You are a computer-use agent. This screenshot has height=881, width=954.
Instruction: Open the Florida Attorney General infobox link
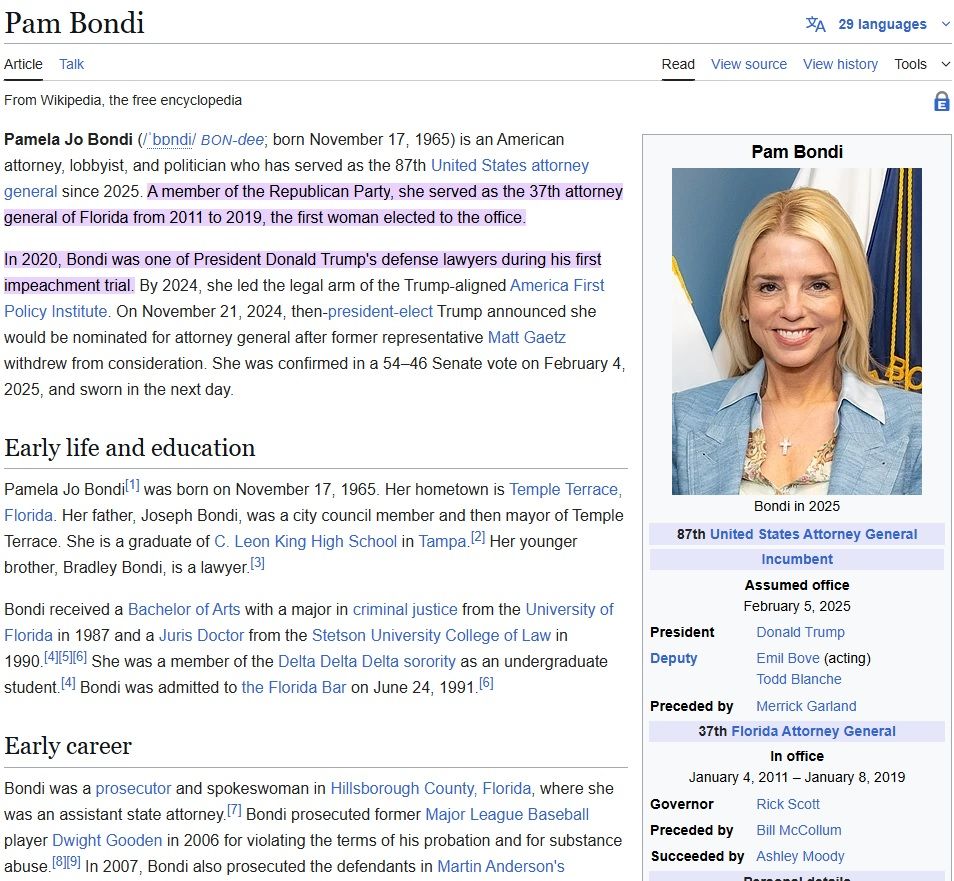813,731
